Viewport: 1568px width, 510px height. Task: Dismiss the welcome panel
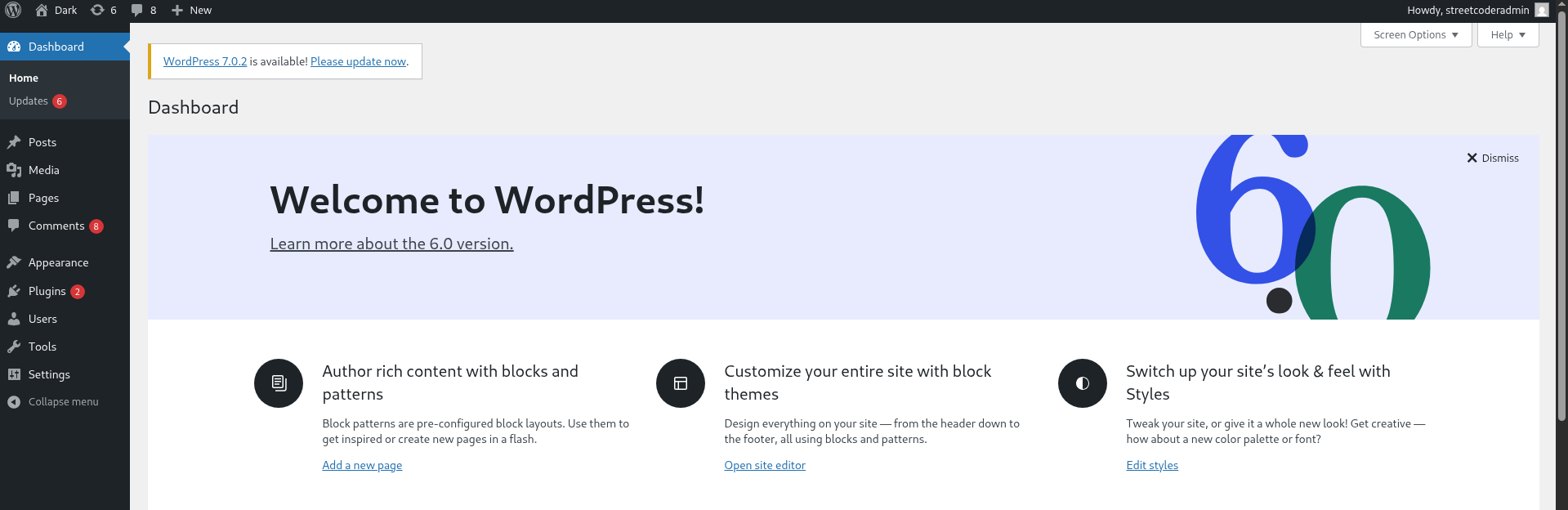(1493, 158)
